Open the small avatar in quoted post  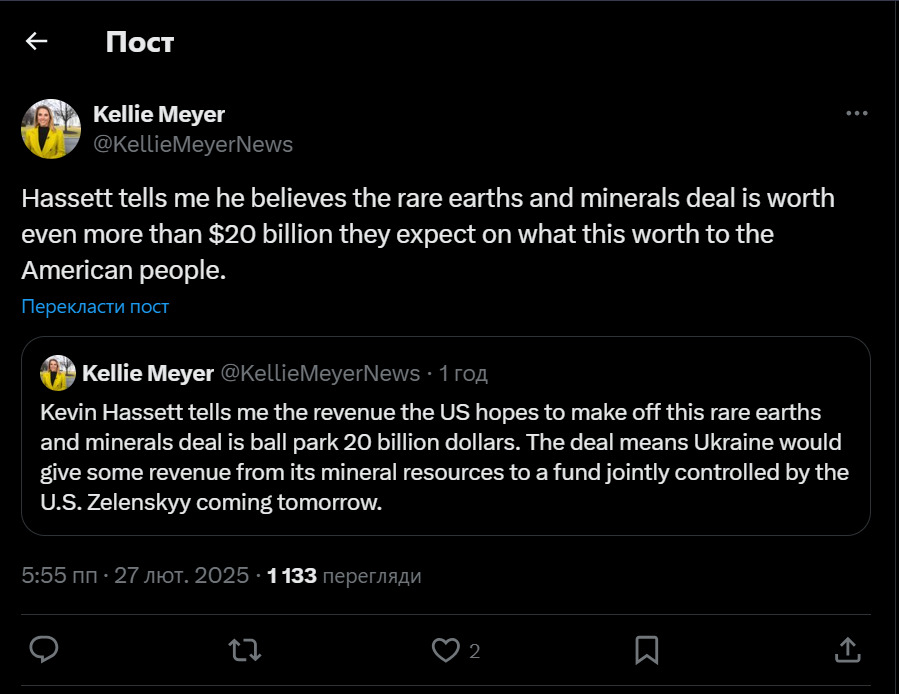point(58,373)
